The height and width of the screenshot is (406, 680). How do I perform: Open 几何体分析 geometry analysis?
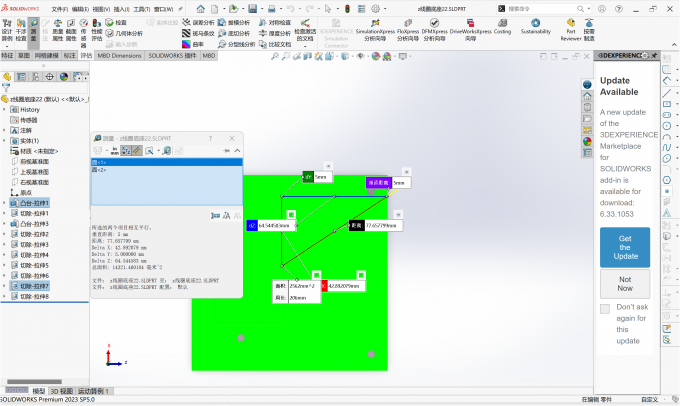[x=124, y=33]
